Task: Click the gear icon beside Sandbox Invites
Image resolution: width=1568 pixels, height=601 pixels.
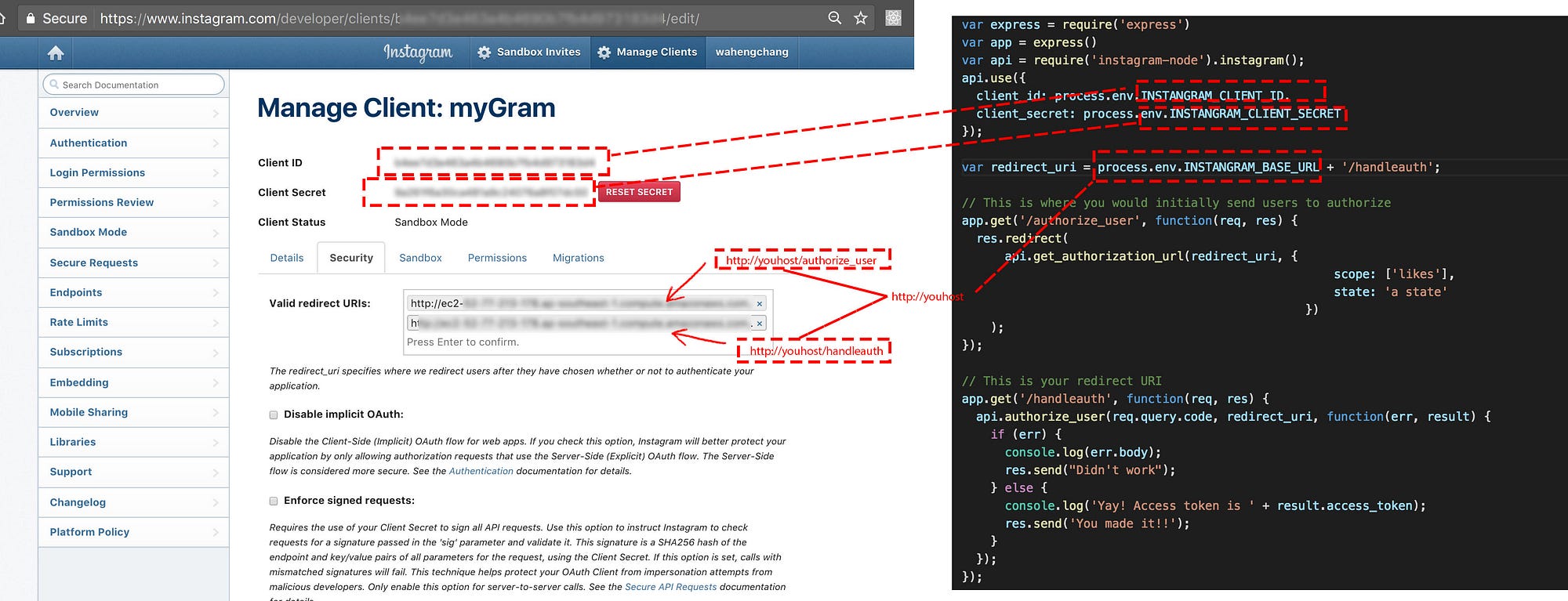Action: coord(485,52)
